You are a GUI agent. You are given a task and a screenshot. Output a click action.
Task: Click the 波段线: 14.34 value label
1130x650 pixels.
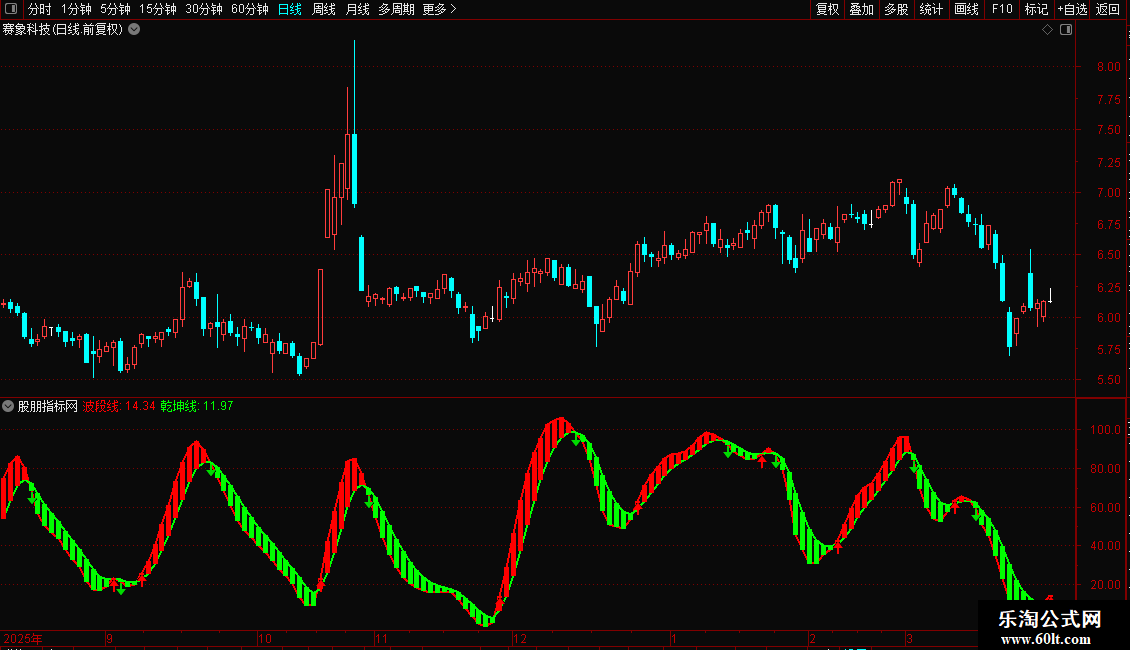[x=119, y=406]
